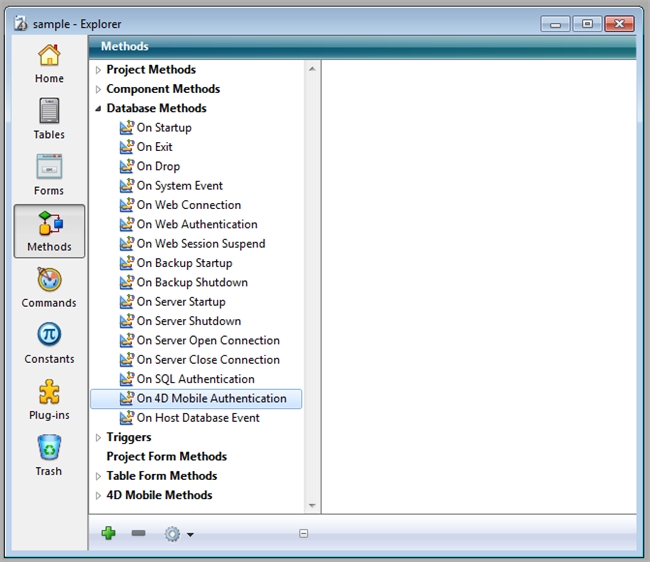
Task: Show the Plug-ins page
Action: pyautogui.click(x=49, y=400)
